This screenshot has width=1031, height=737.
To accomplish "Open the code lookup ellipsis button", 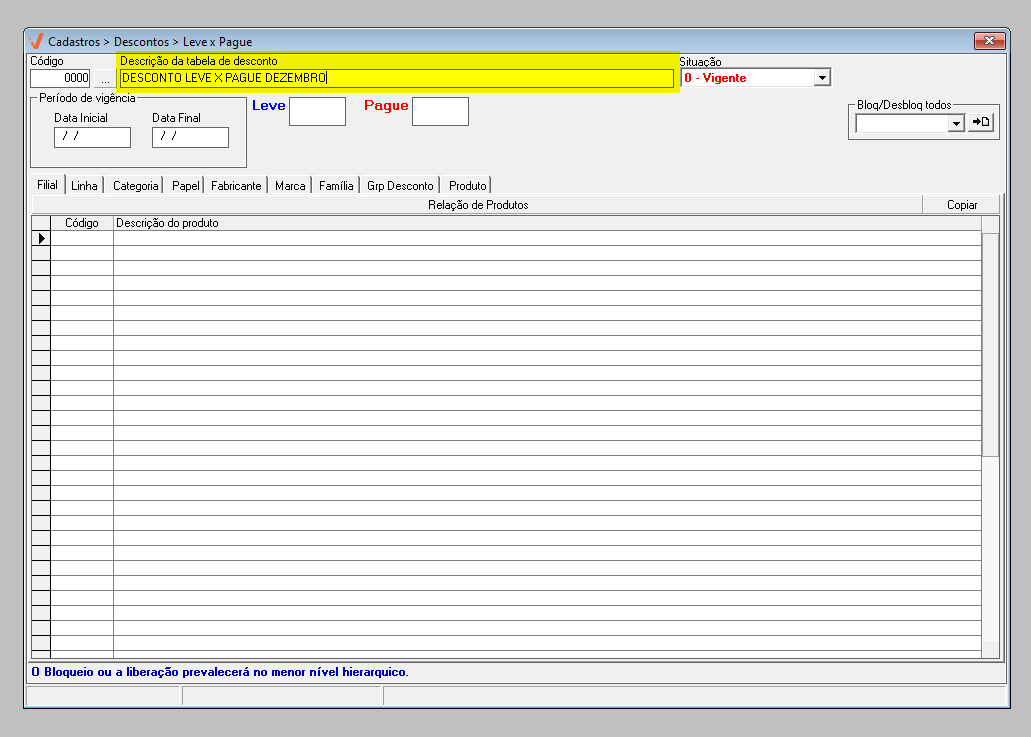I will click(105, 78).
